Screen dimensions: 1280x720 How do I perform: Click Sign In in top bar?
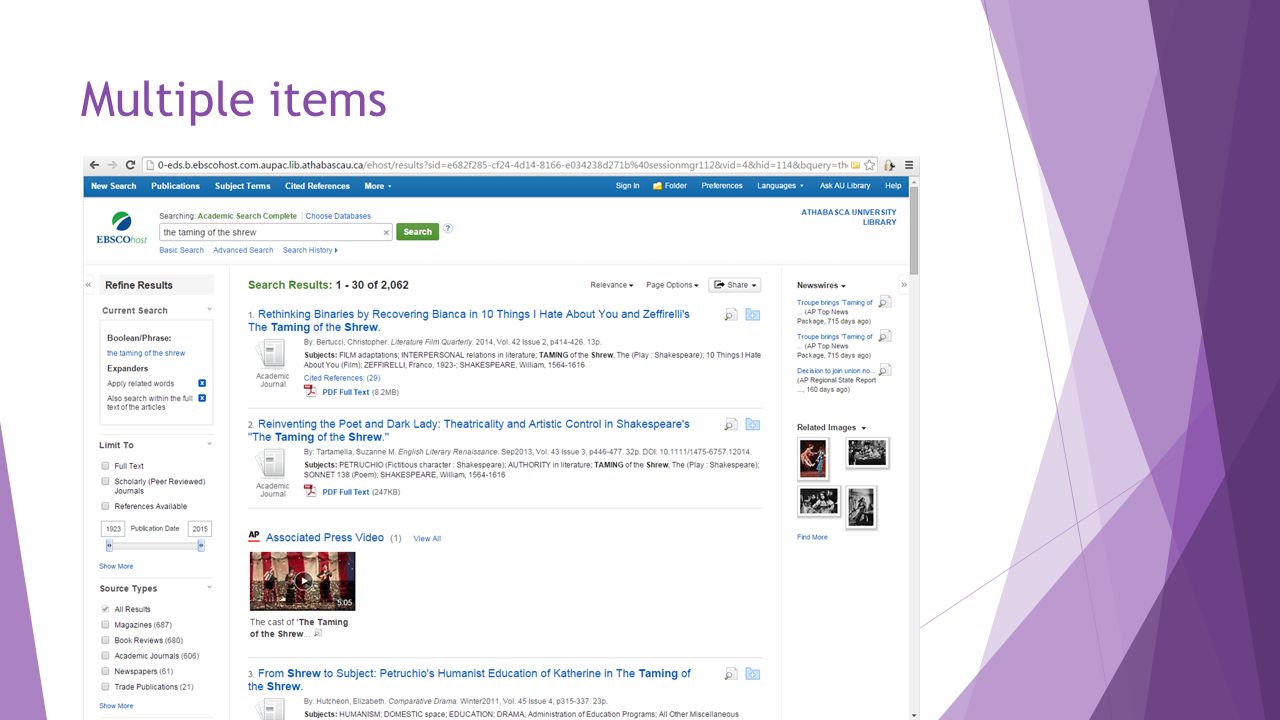627,186
